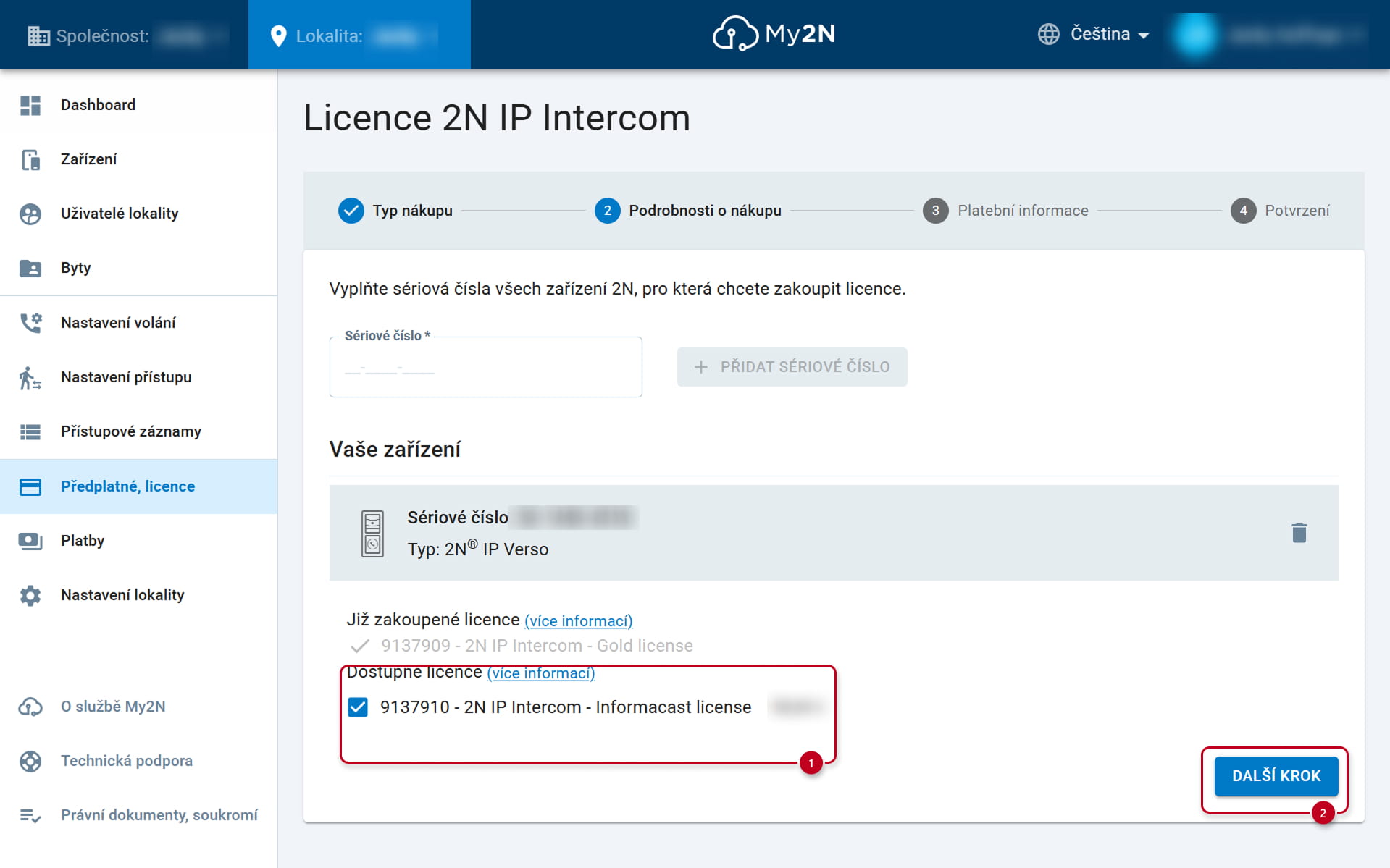The width and height of the screenshot is (1390, 868).
Task: Select Uživatelé lokality menu entry
Action: coord(138,214)
